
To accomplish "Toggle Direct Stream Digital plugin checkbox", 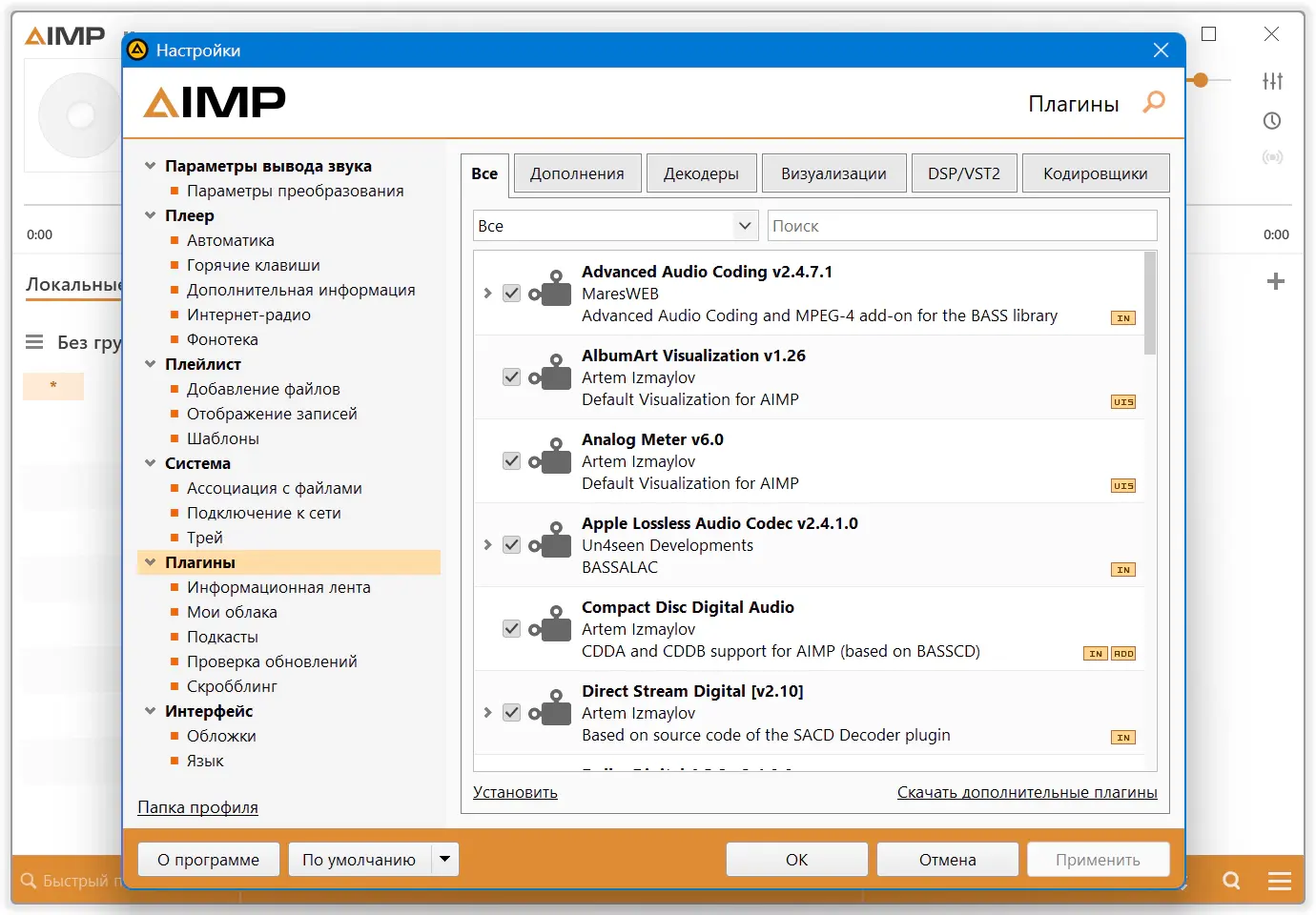I will point(512,712).
